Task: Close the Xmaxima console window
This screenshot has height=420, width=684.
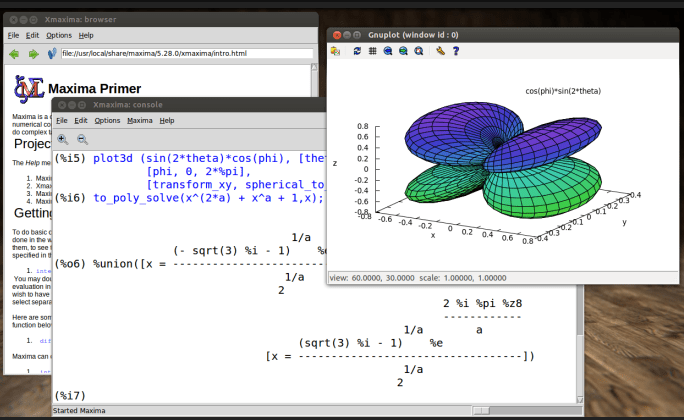Action: pos(62,105)
